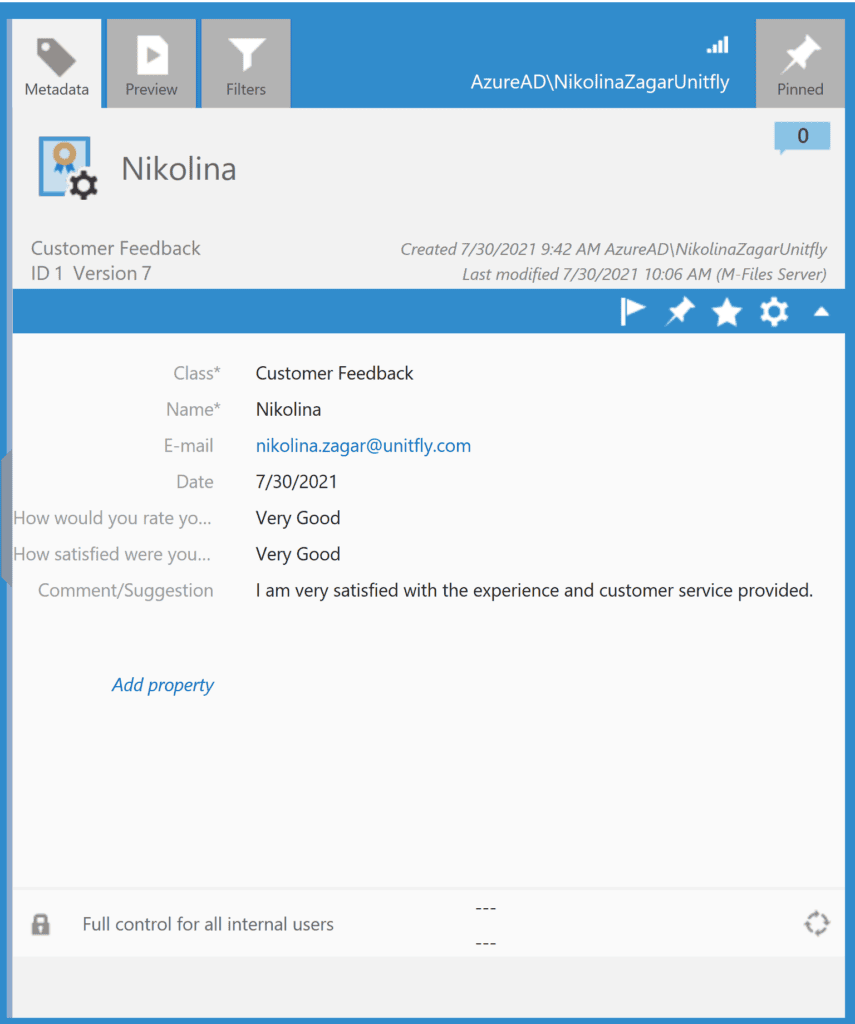Change the 'How satisfied were you...' value
The width and height of the screenshot is (855, 1024).
(298, 554)
